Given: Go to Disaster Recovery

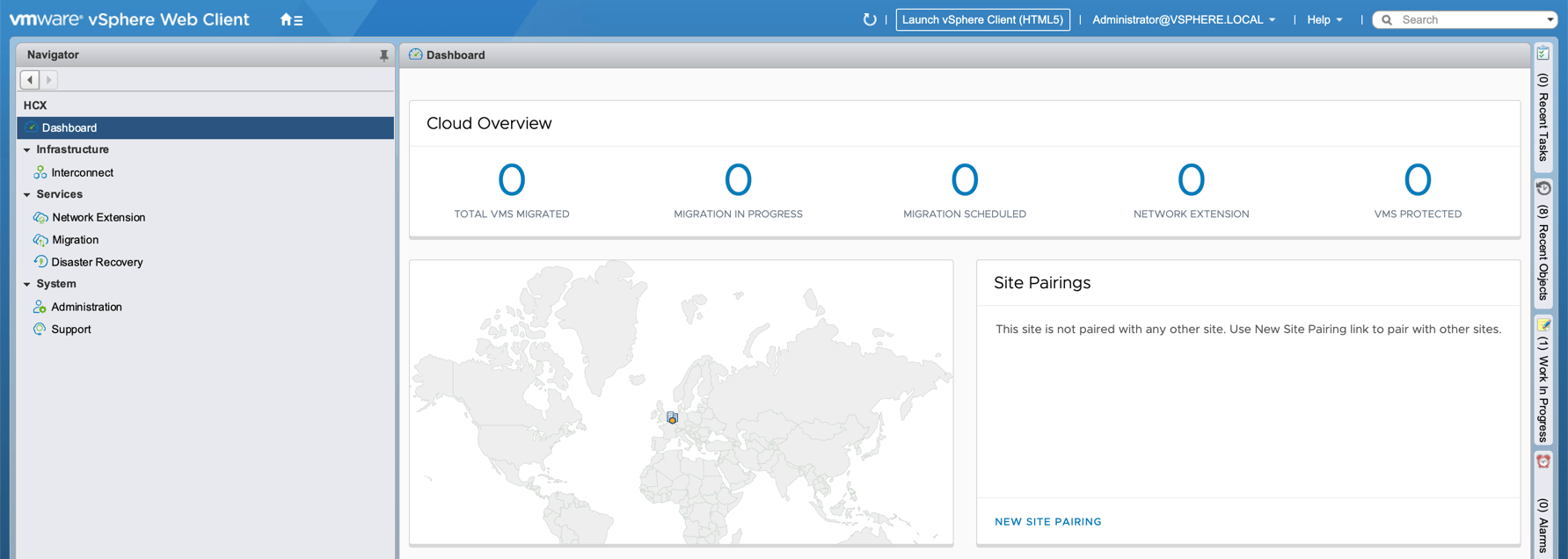Looking at the screenshot, I should click(97, 263).
